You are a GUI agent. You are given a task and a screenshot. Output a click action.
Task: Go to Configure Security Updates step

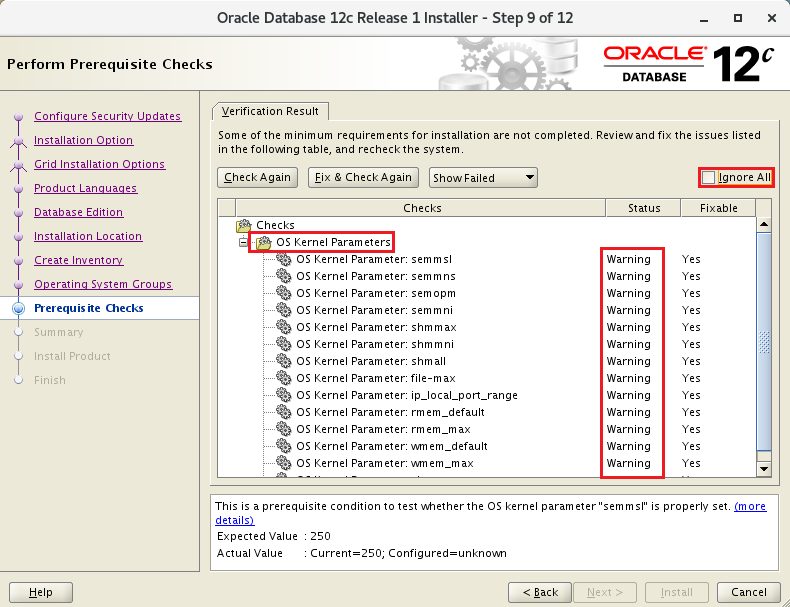107,116
